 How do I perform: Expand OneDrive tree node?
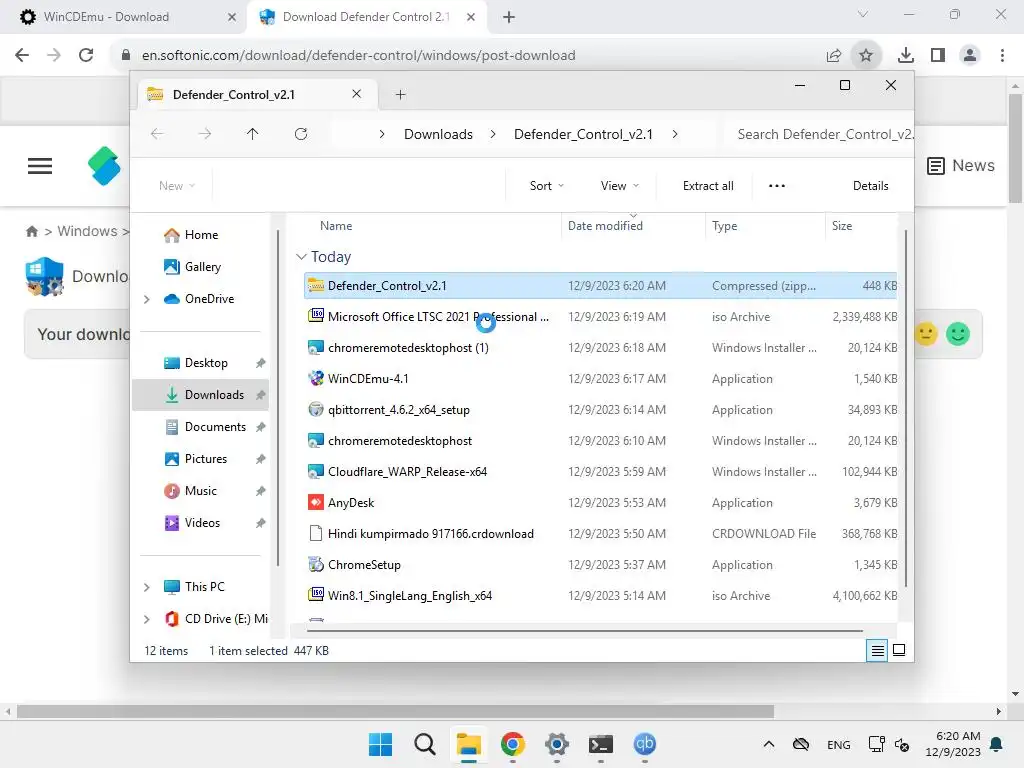click(147, 299)
